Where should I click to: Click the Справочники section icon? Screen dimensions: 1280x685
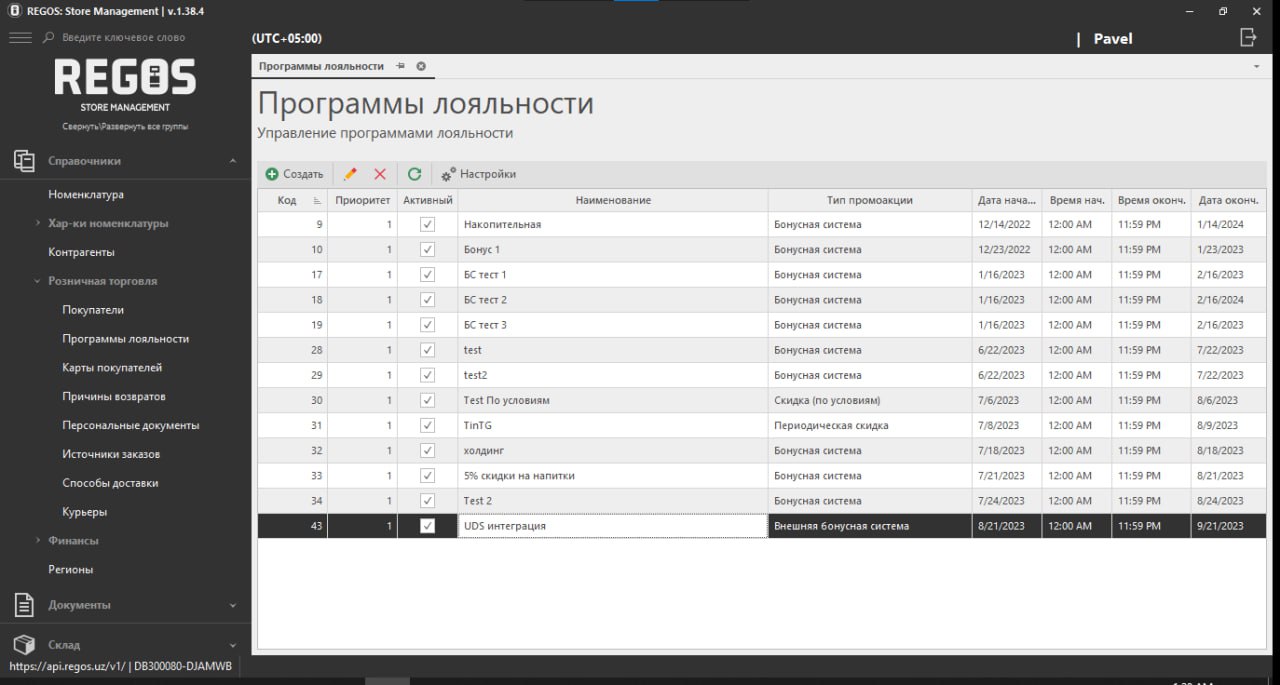(24, 161)
